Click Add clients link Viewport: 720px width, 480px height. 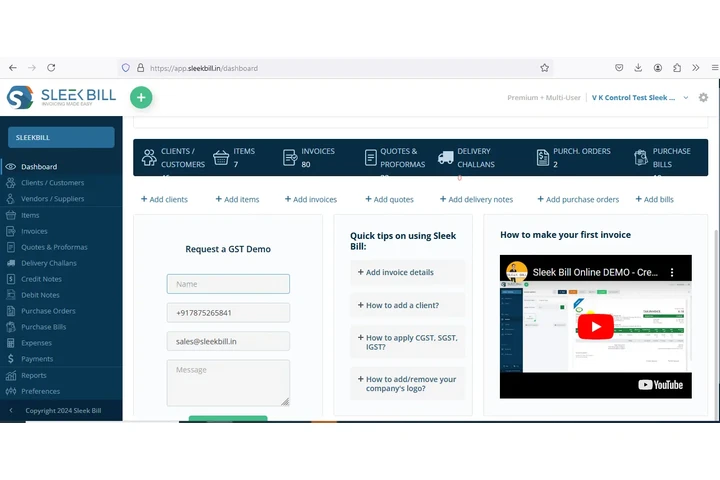(164, 199)
